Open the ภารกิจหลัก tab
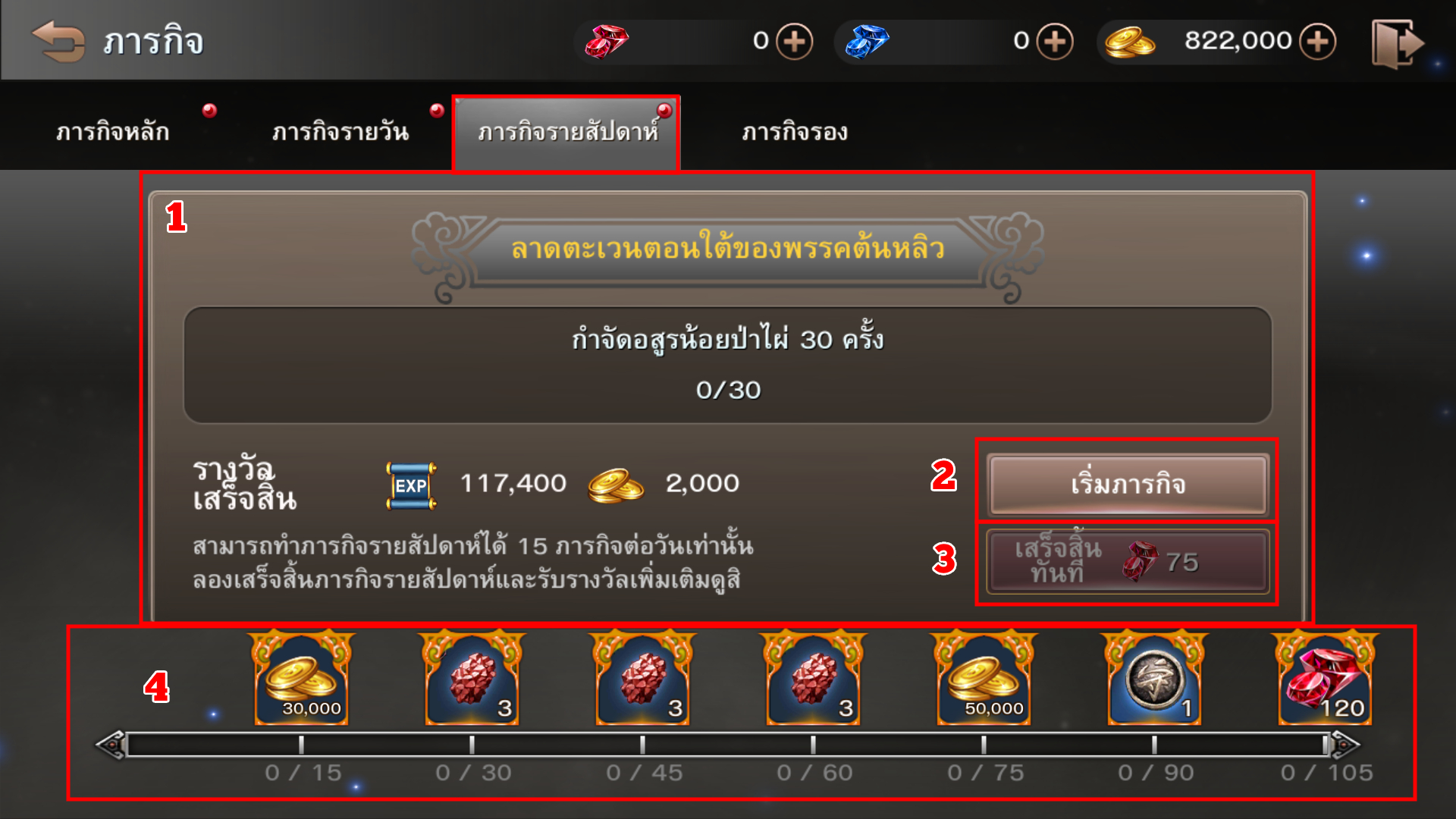Viewport: 1456px width, 819px height. (x=113, y=132)
